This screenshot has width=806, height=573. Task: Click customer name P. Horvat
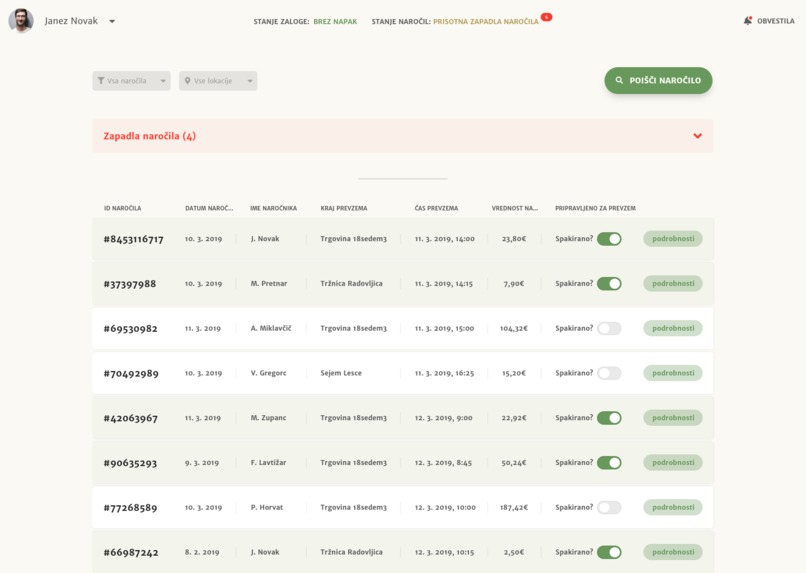pos(267,507)
